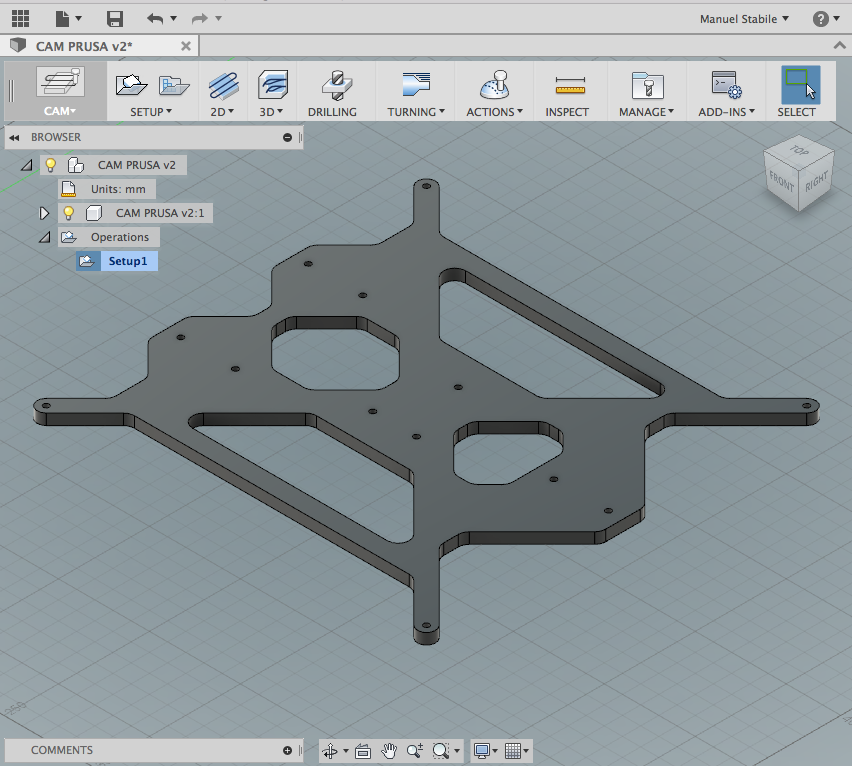Click the 2D milling strategies icon
This screenshot has height=766, width=852.
click(x=223, y=85)
